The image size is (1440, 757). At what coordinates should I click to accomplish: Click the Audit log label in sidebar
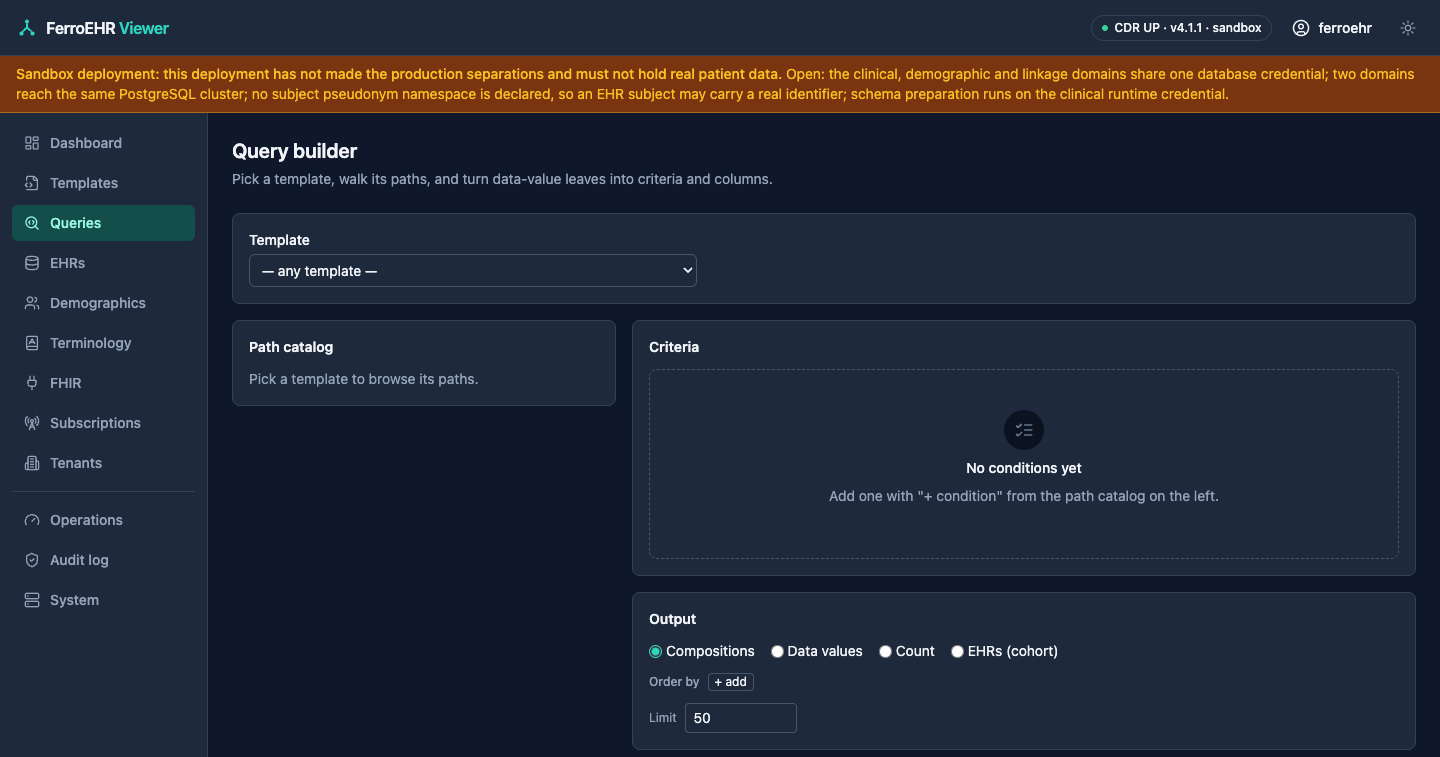point(79,560)
